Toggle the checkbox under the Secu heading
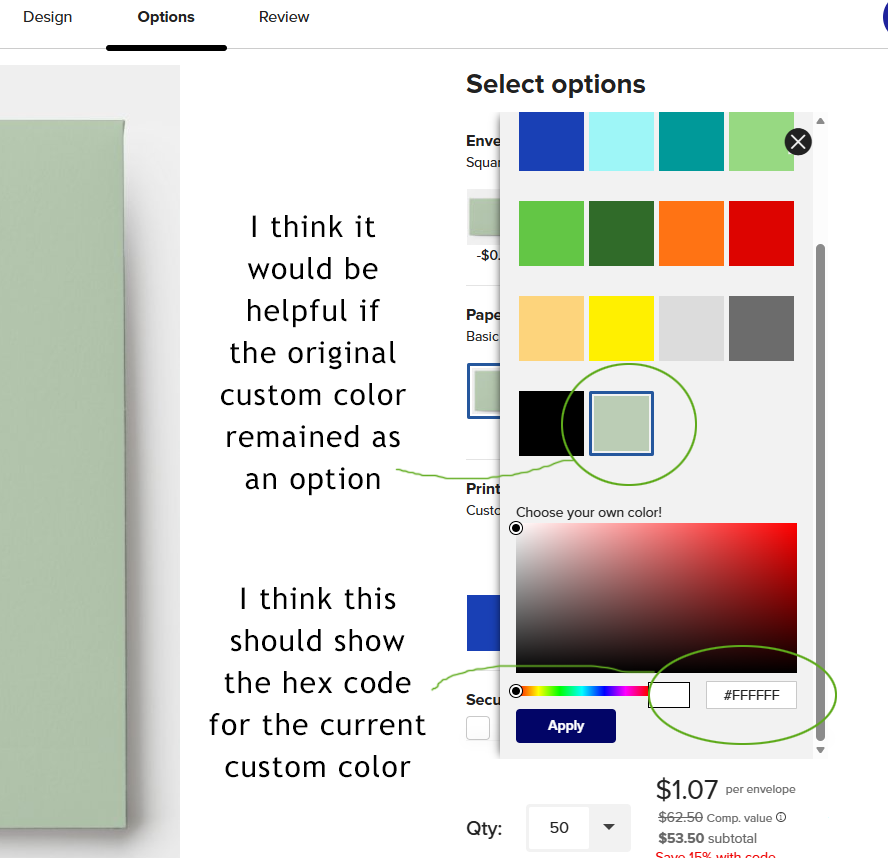 pyautogui.click(x=478, y=728)
